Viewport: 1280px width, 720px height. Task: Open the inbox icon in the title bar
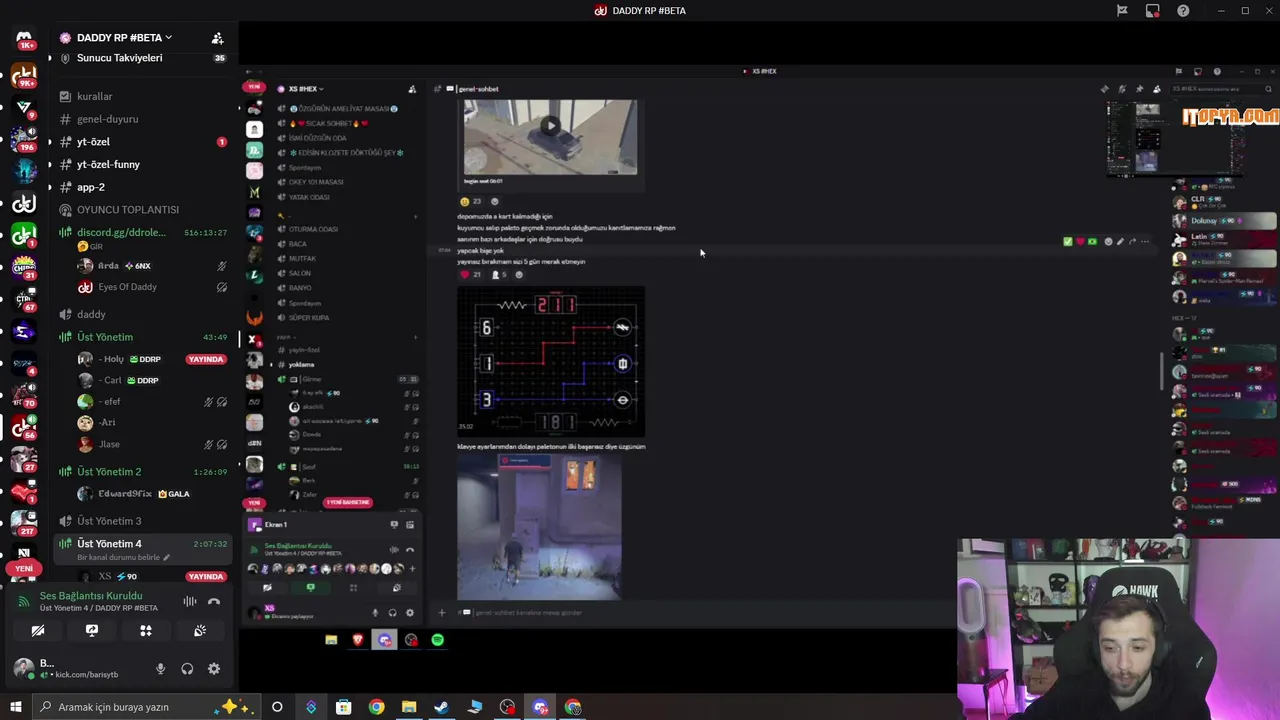point(1153,11)
